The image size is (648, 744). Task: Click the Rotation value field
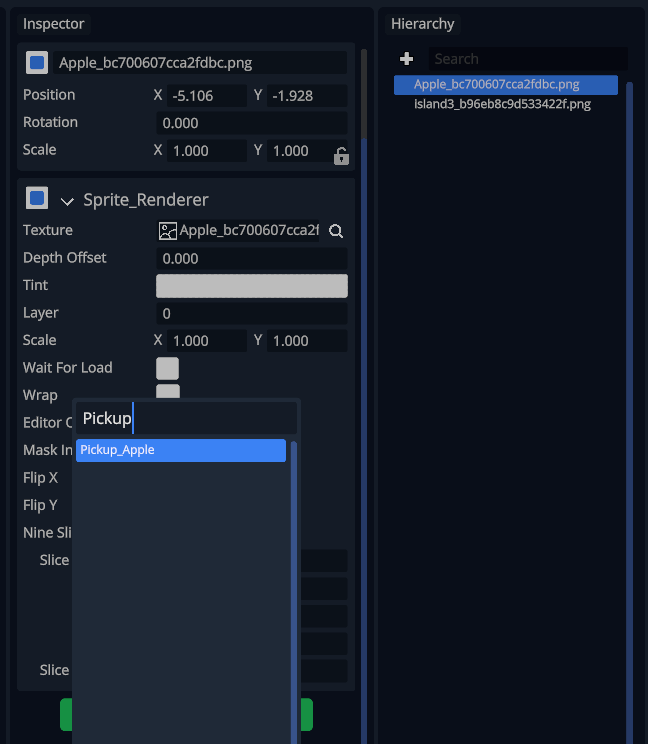click(252, 123)
